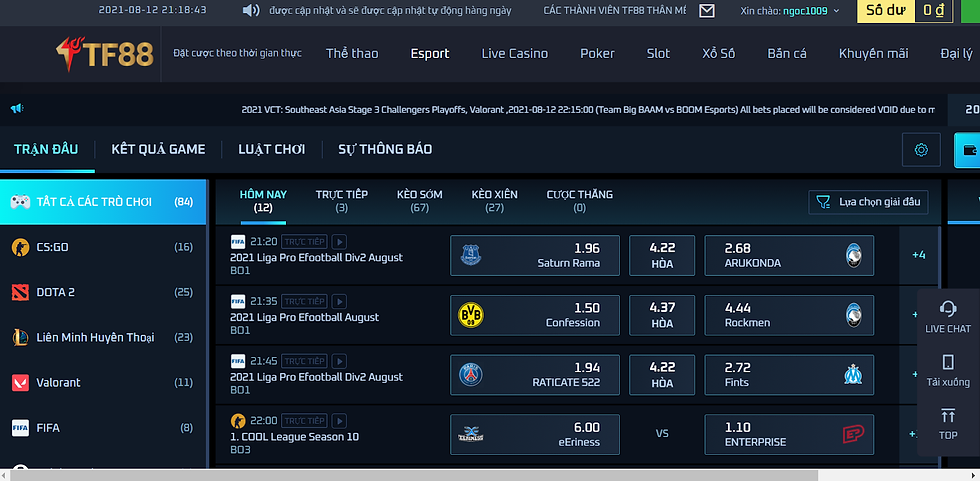Open the Slot menu
The width and height of the screenshot is (980, 481).
coord(658,54)
